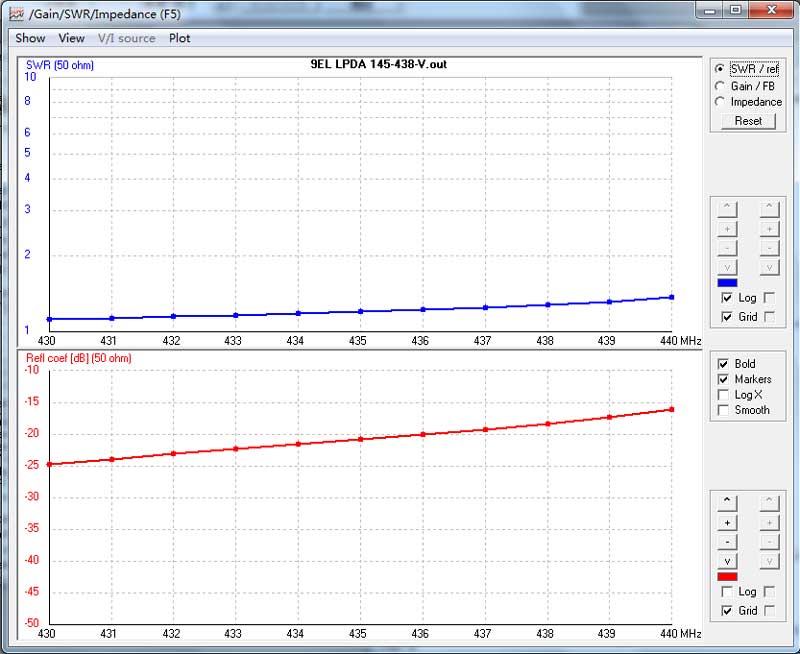Click right-column up arrow in Refl coef controls
This screenshot has height=654, width=800.
coord(769,502)
